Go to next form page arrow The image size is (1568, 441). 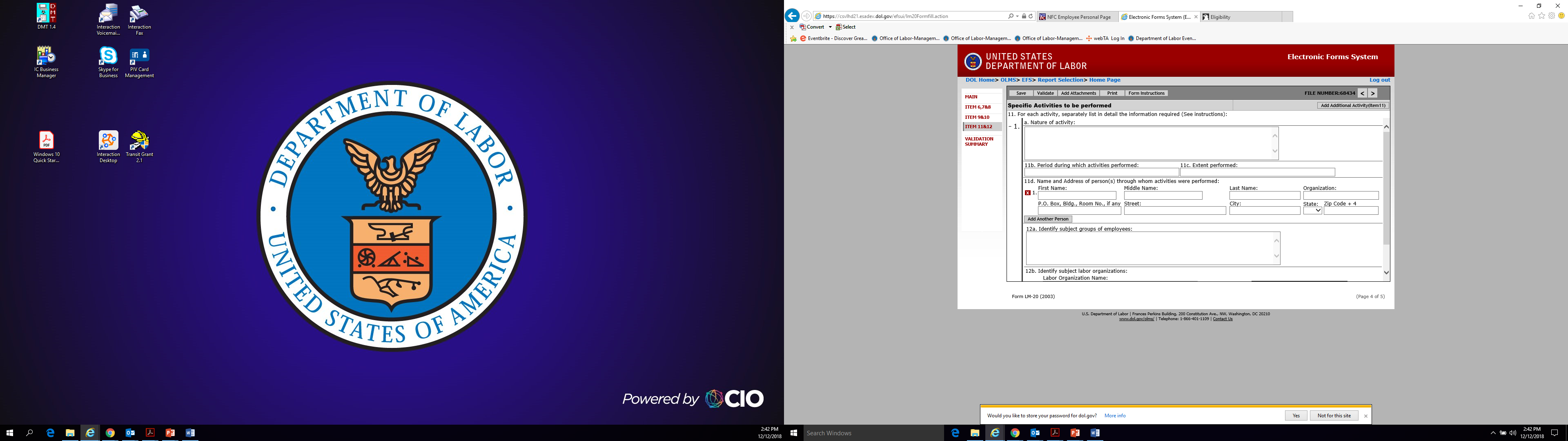[1372, 93]
